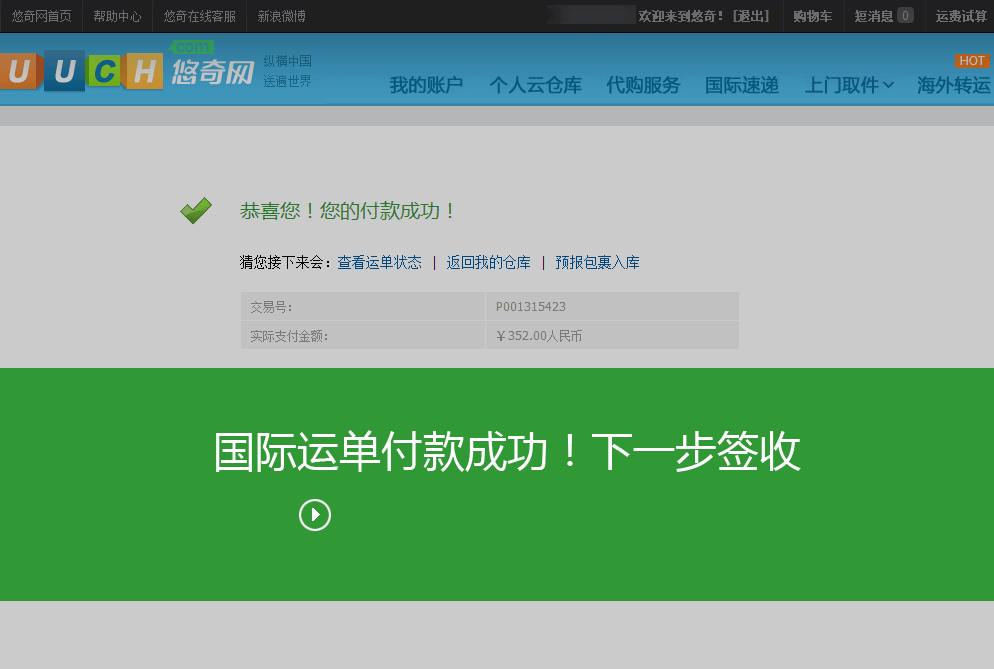994x669 pixels.
Task: Open 运费试算 shipping calculator
Action: click(x=961, y=16)
